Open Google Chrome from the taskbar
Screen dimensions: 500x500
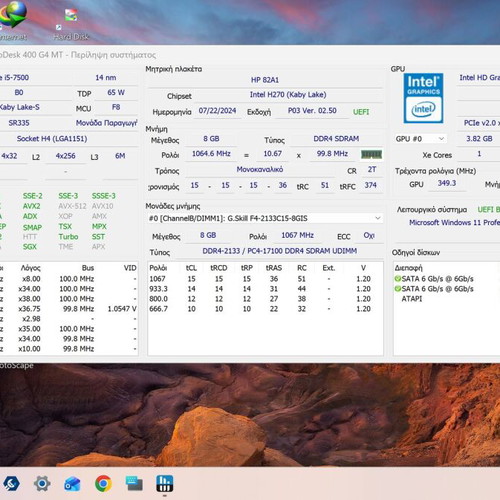pyautogui.click(x=103, y=484)
